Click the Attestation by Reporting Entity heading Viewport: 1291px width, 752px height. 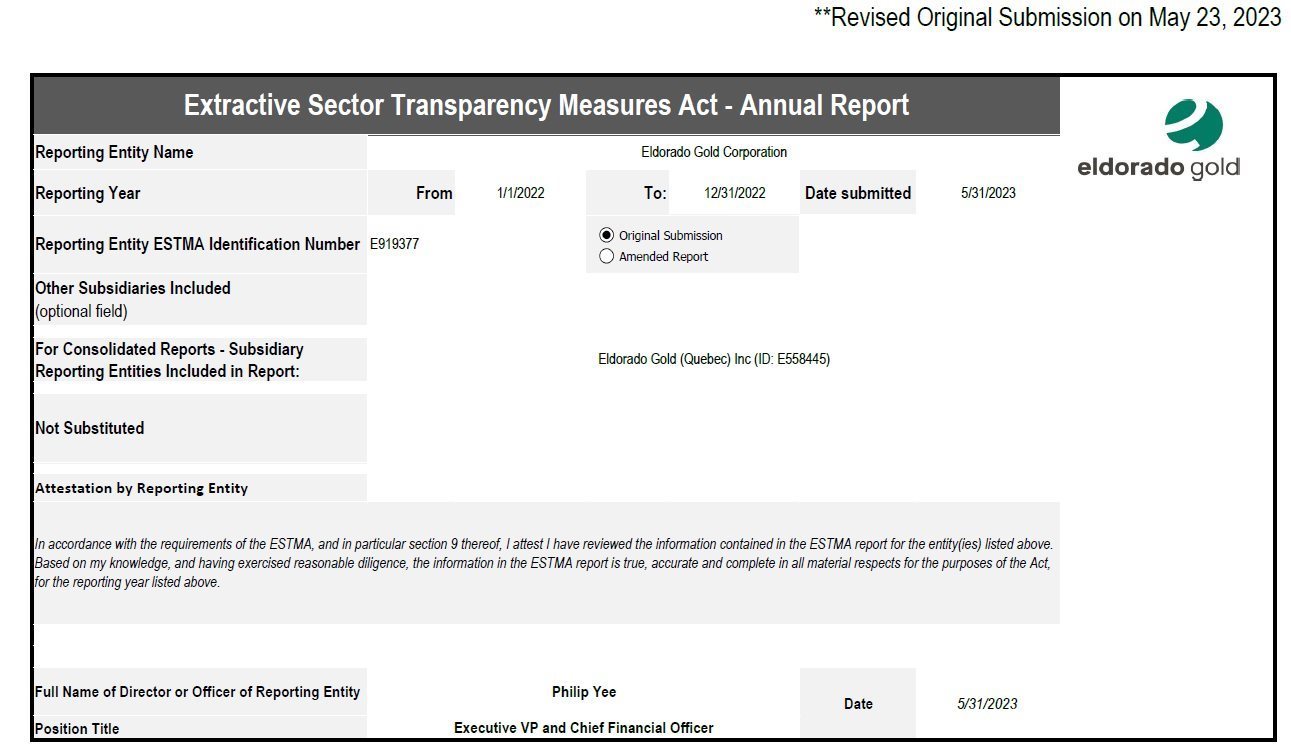141,488
